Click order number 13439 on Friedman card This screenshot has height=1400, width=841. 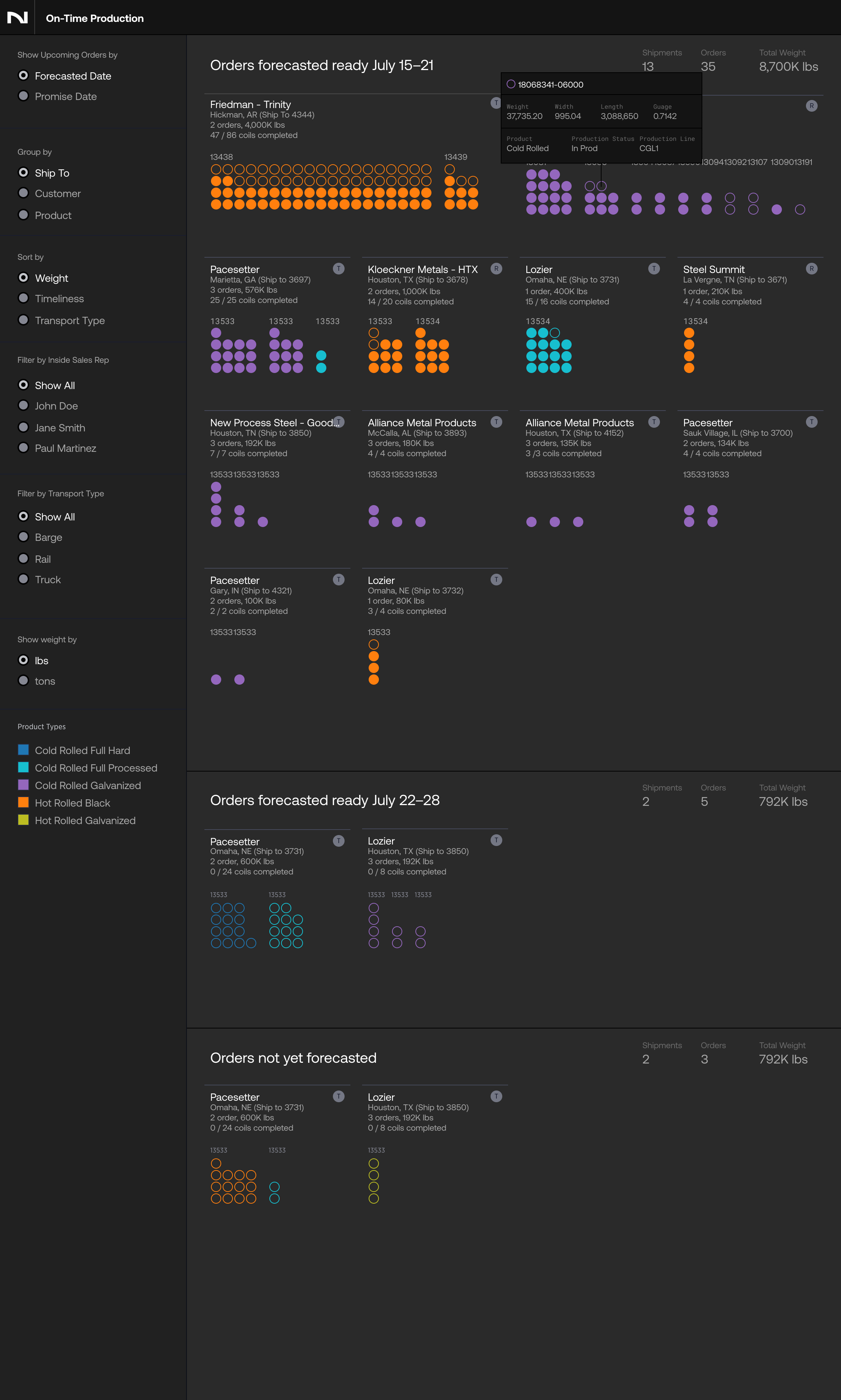[x=456, y=157]
